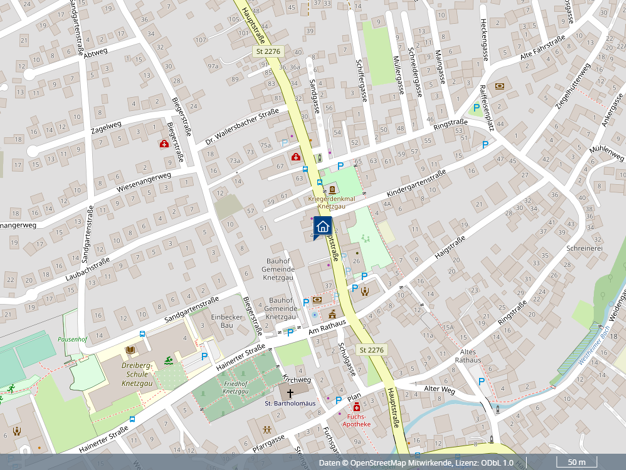Screen dimensions: 626x470
Task: Click the town hall icon at Am Rathaus
Action: pos(331,313)
